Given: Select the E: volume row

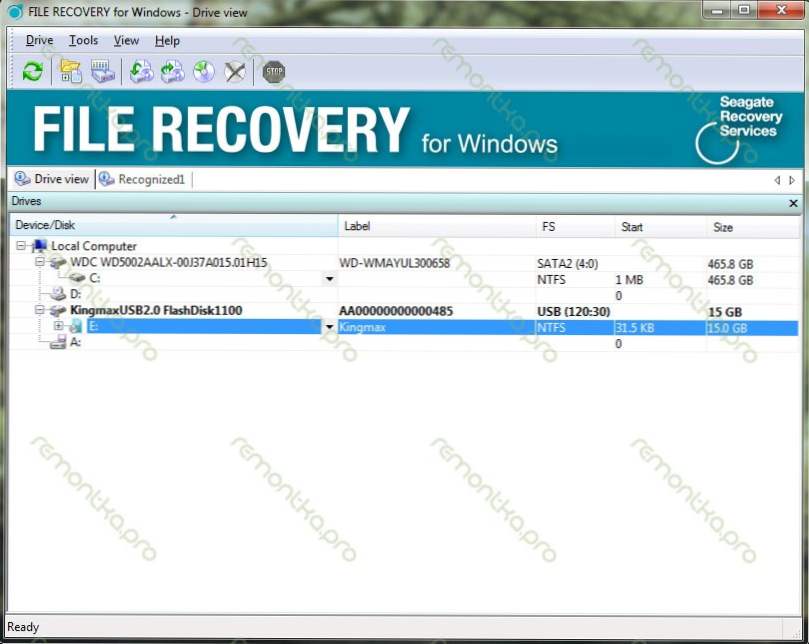Looking at the screenshot, I should (x=403, y=327).
